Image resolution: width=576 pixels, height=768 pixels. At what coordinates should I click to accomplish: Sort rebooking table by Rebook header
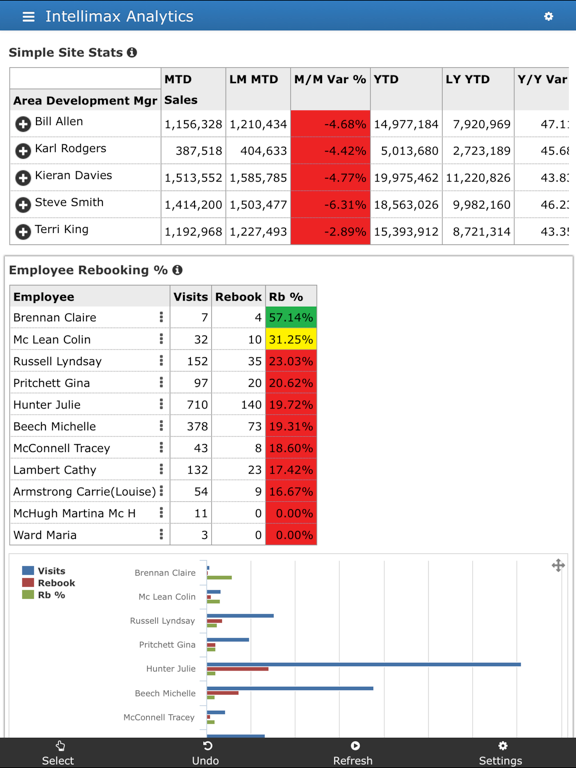click(x=239, y=296)
